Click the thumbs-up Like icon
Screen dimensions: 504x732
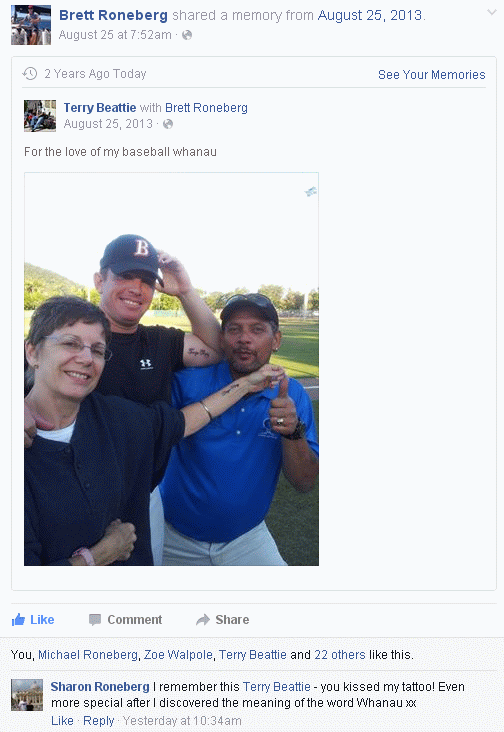tap(18, 619)
